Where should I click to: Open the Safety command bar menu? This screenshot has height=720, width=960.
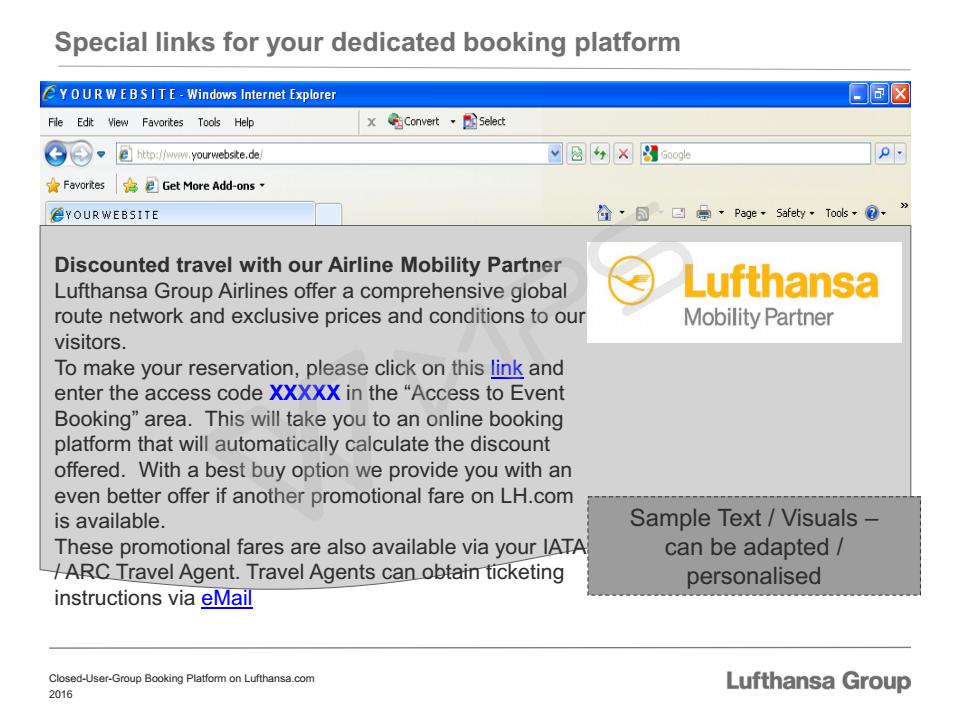pyautogui.click(x=795, y=213)
